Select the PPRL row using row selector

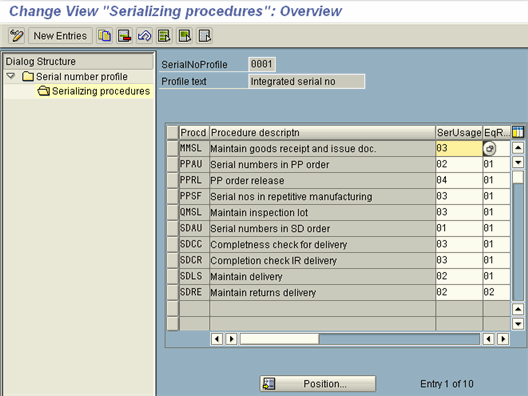pyautogui.click(x=172, y=180)
